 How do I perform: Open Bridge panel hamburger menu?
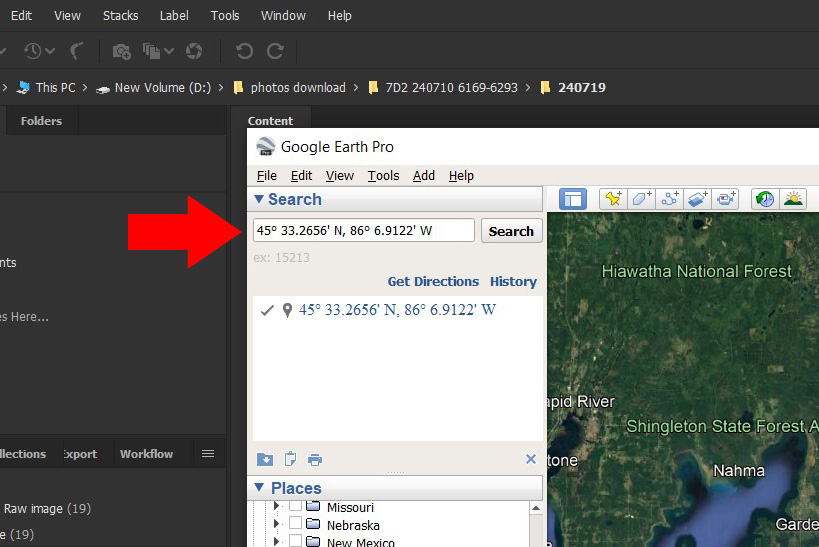pyautogui.click(x=208, y=453)
